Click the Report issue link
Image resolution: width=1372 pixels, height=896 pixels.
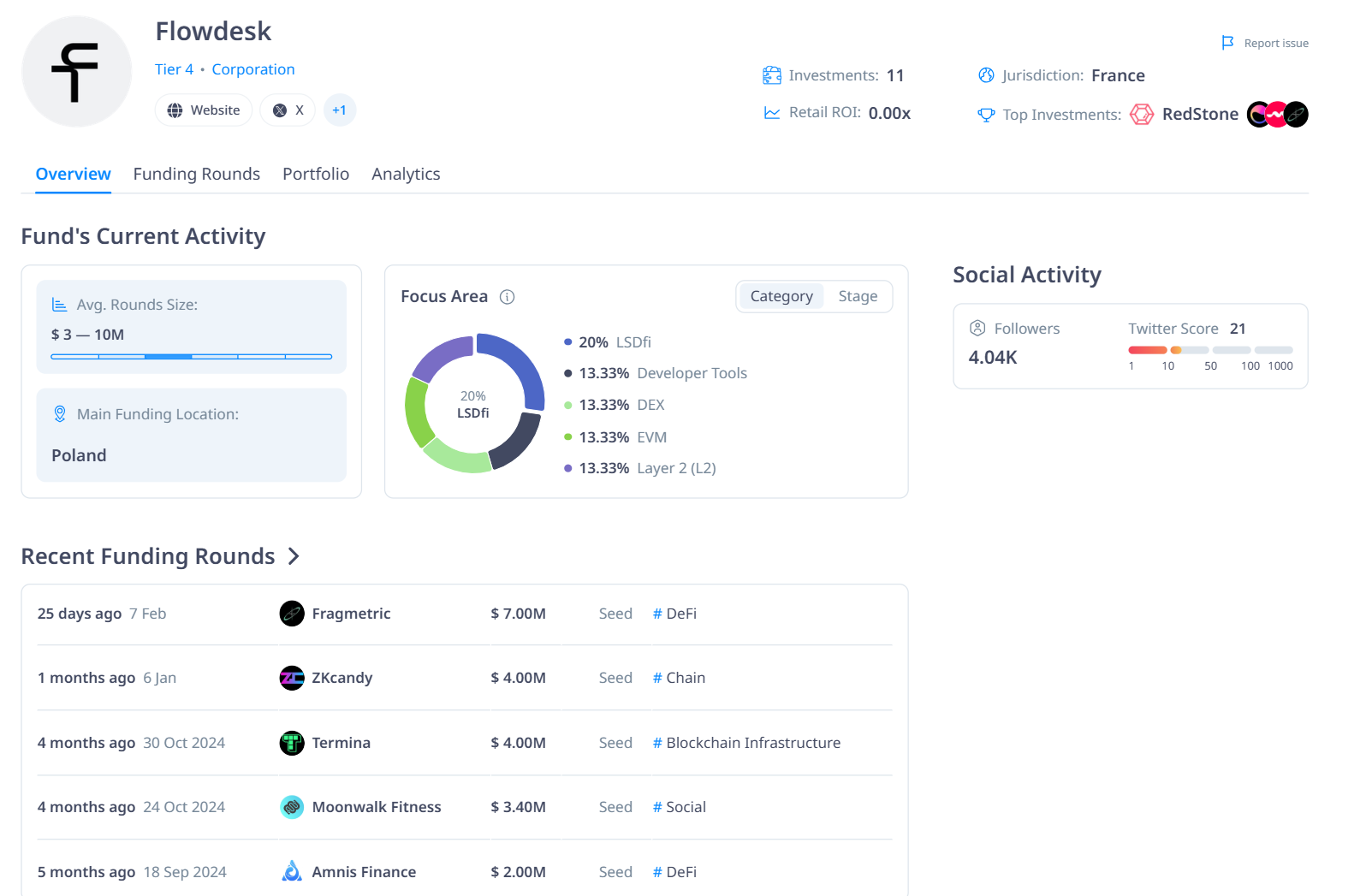pyautogui.click(x=1275, y=44)
